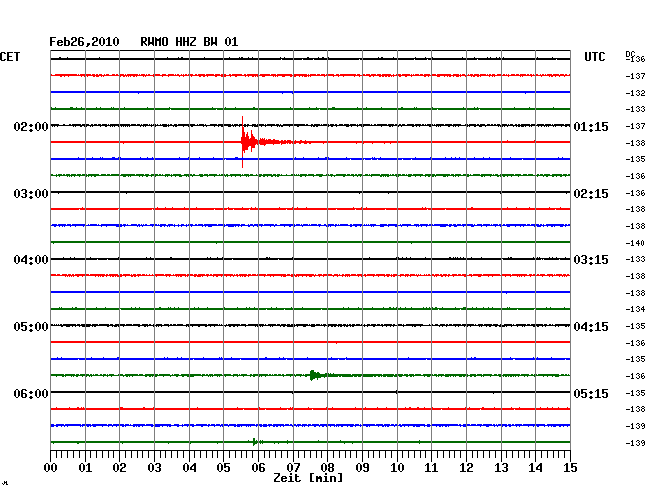Select the 03:00 CET time label

(31, 194)
